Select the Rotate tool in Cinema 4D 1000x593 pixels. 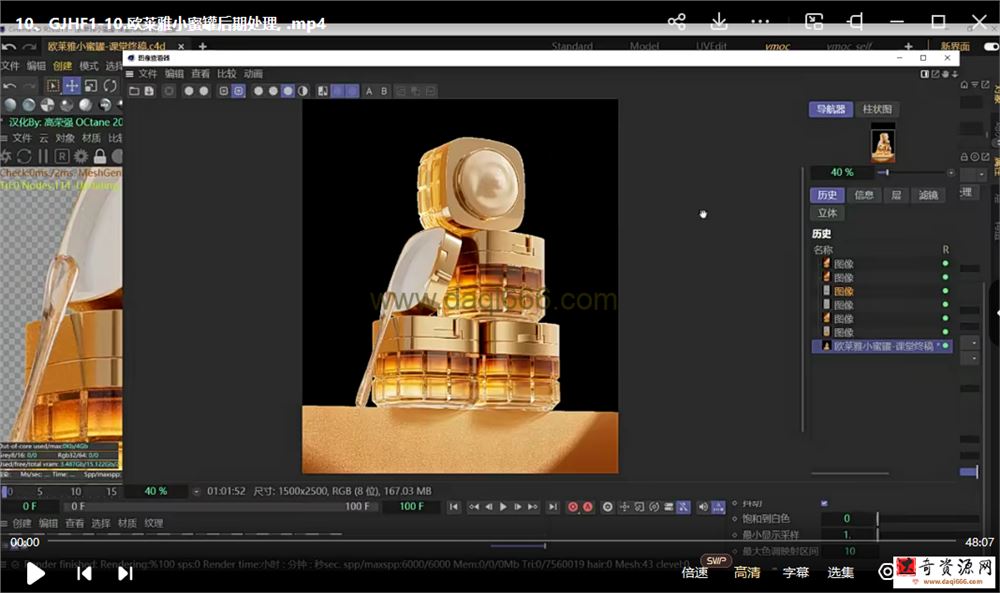click(110, 85)
